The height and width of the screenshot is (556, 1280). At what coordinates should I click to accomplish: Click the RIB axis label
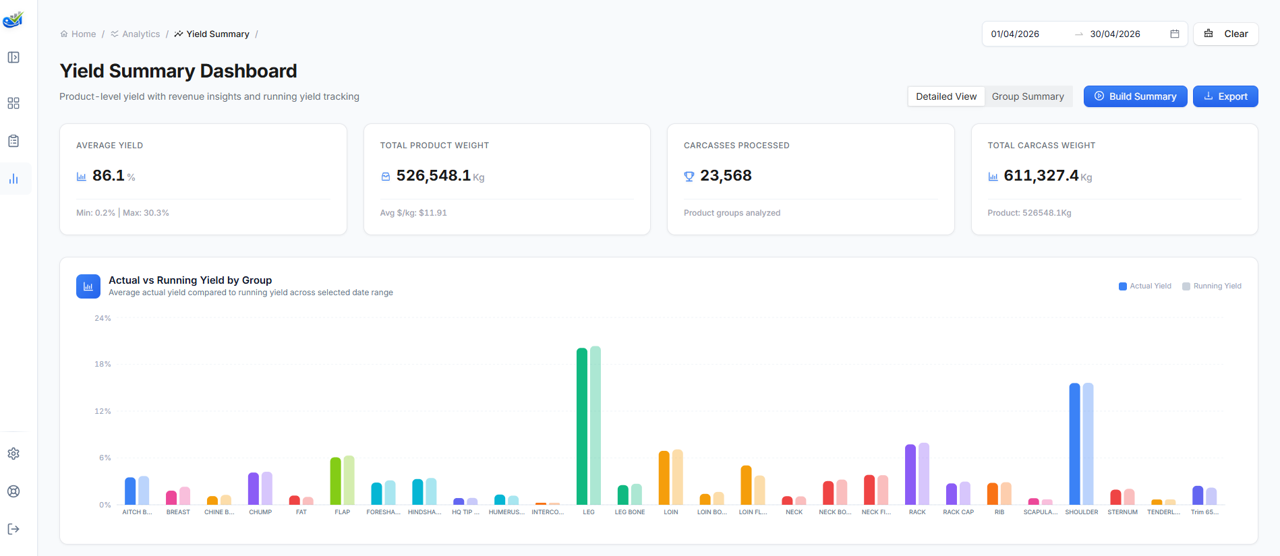click(x=999, y=512)
